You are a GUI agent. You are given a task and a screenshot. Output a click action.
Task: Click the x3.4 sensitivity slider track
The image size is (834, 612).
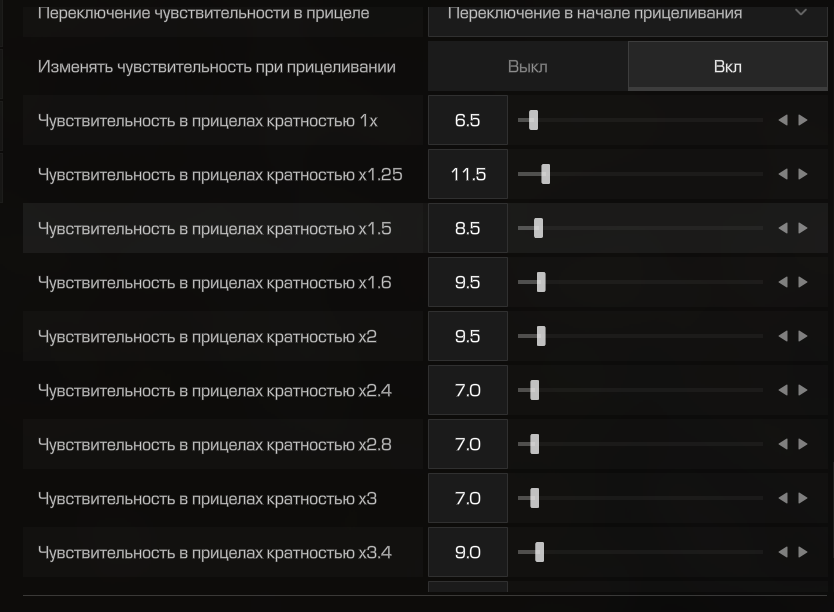pyautogui.click(x=650, y=552)
